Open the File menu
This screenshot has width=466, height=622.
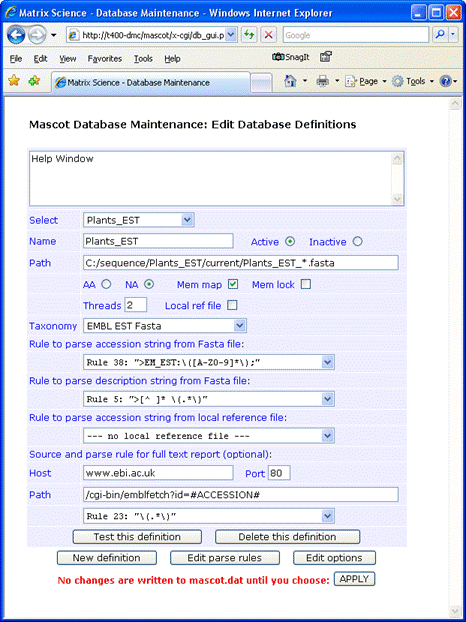[x=16, y=59]
